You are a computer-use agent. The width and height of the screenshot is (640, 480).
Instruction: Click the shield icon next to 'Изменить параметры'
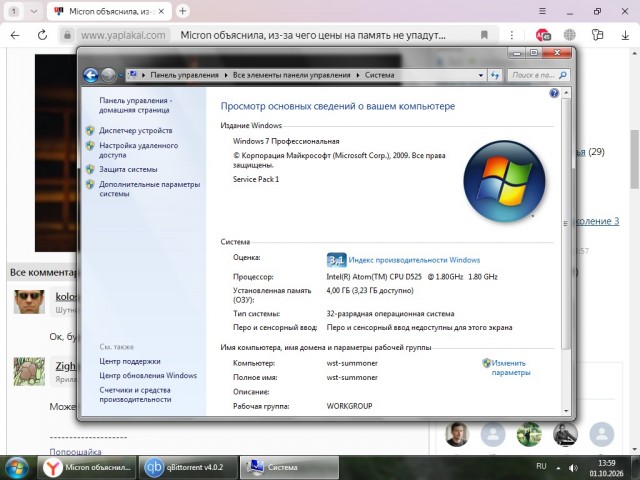coord(486,363)
